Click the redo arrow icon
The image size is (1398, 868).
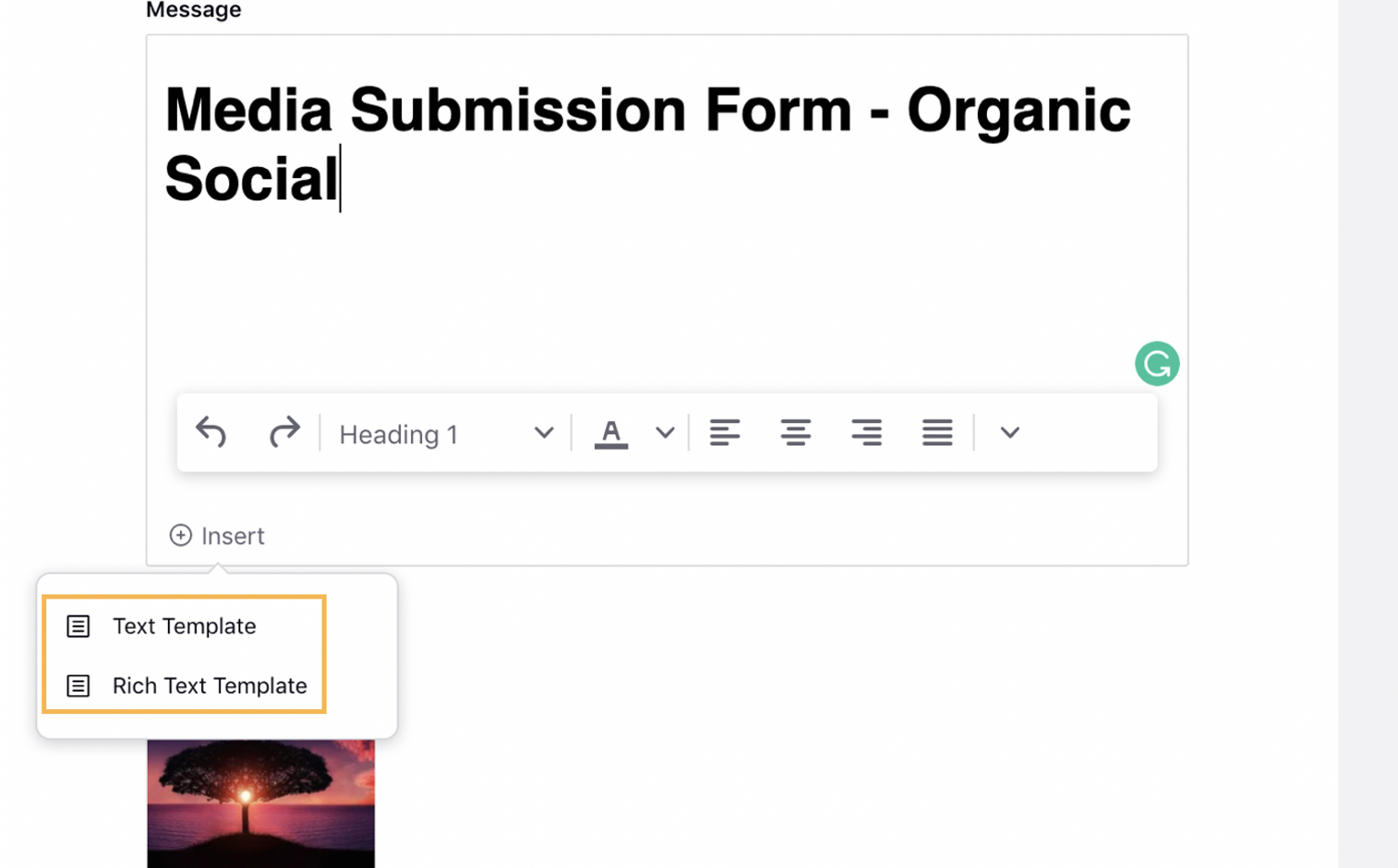tap(283, 432)
